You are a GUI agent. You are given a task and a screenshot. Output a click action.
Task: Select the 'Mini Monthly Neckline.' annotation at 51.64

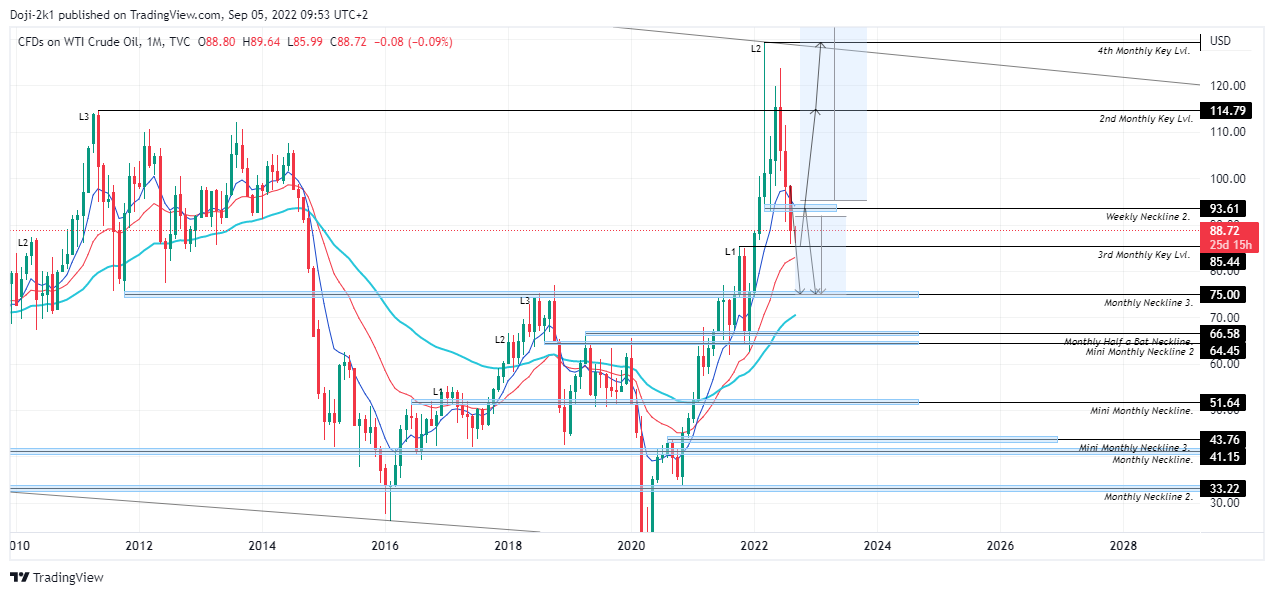1143,411
